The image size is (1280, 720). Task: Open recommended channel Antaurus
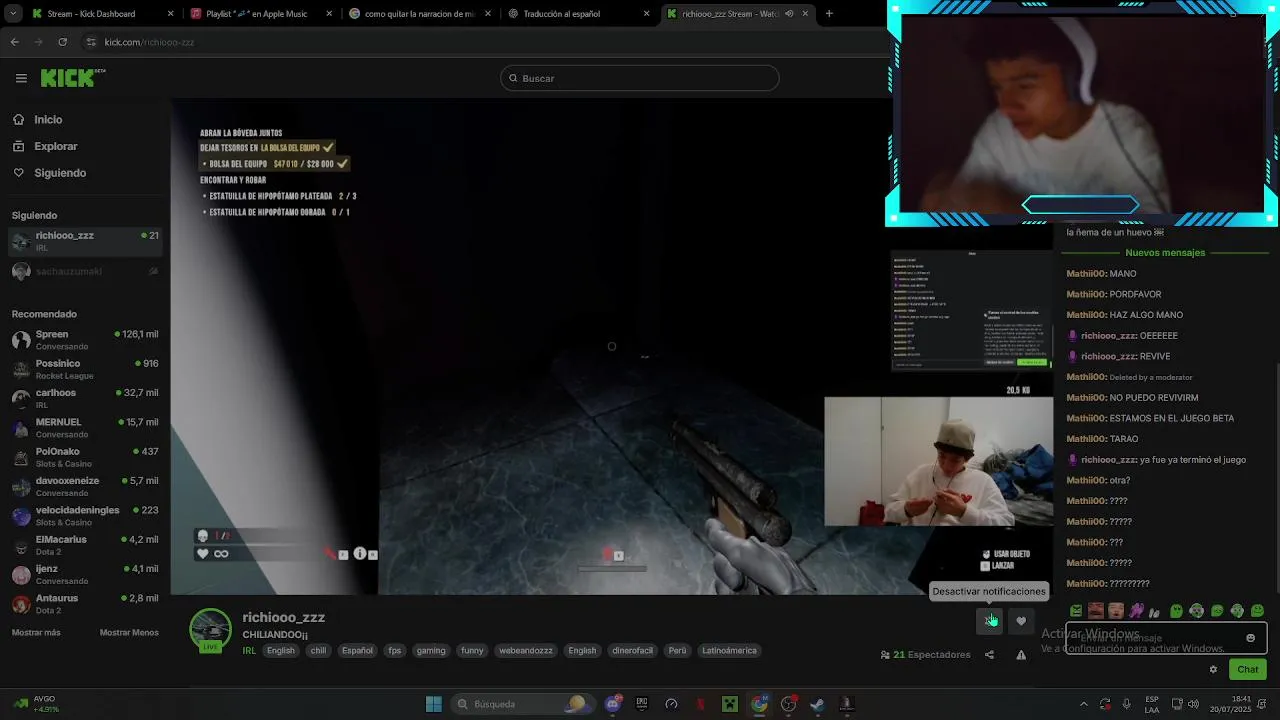click(85, 603)
